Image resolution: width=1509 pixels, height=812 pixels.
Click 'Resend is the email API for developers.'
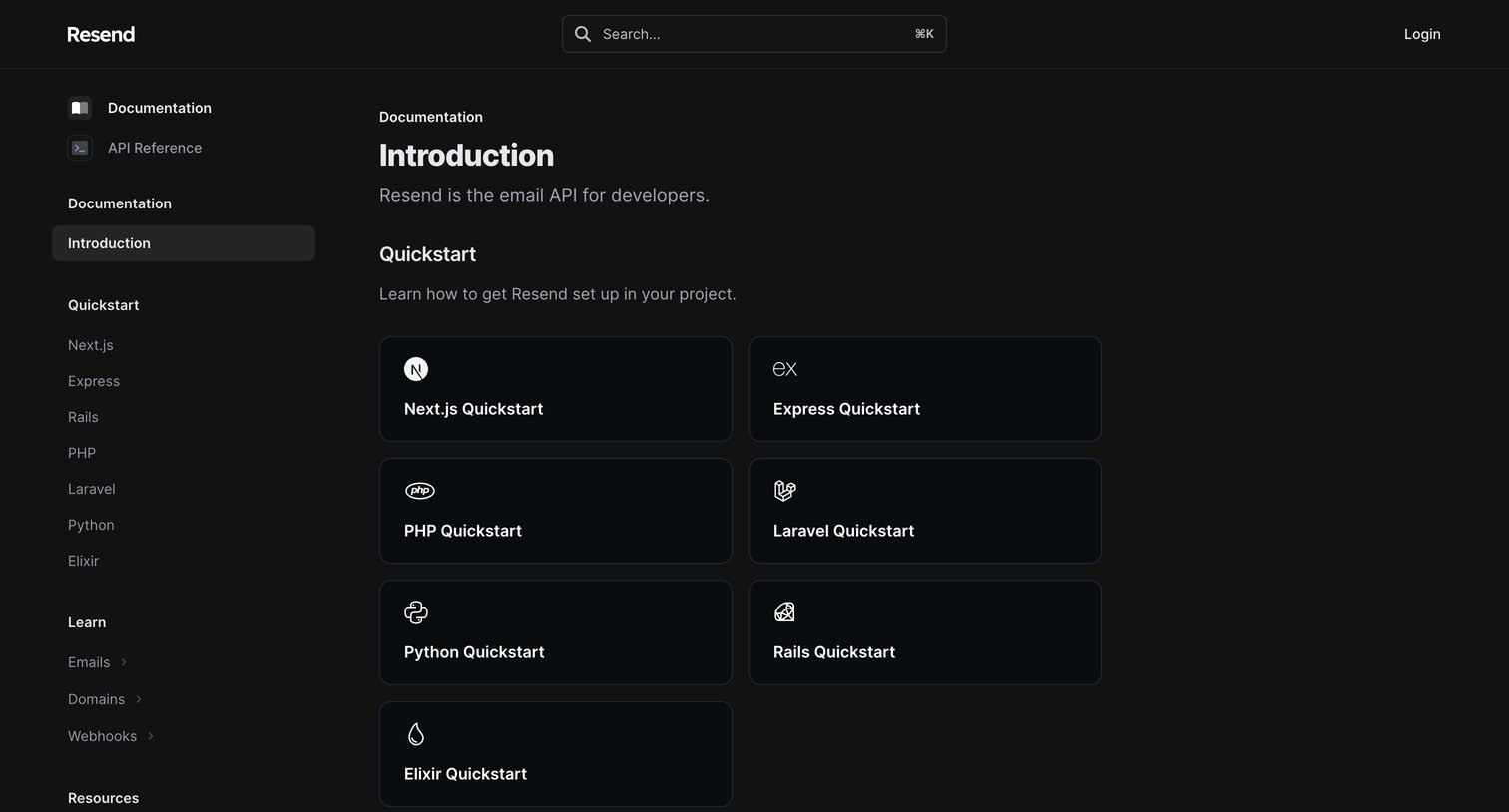point(544,195)
